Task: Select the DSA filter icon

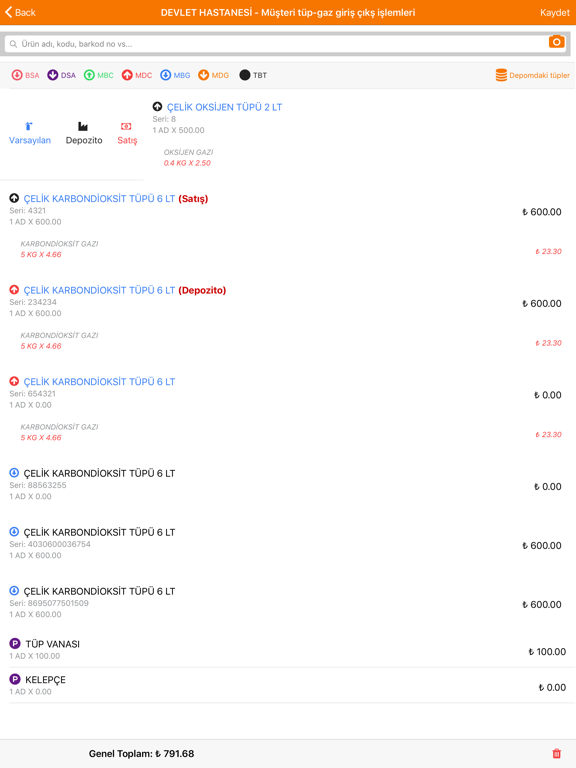Action: [x=52, y=75]
